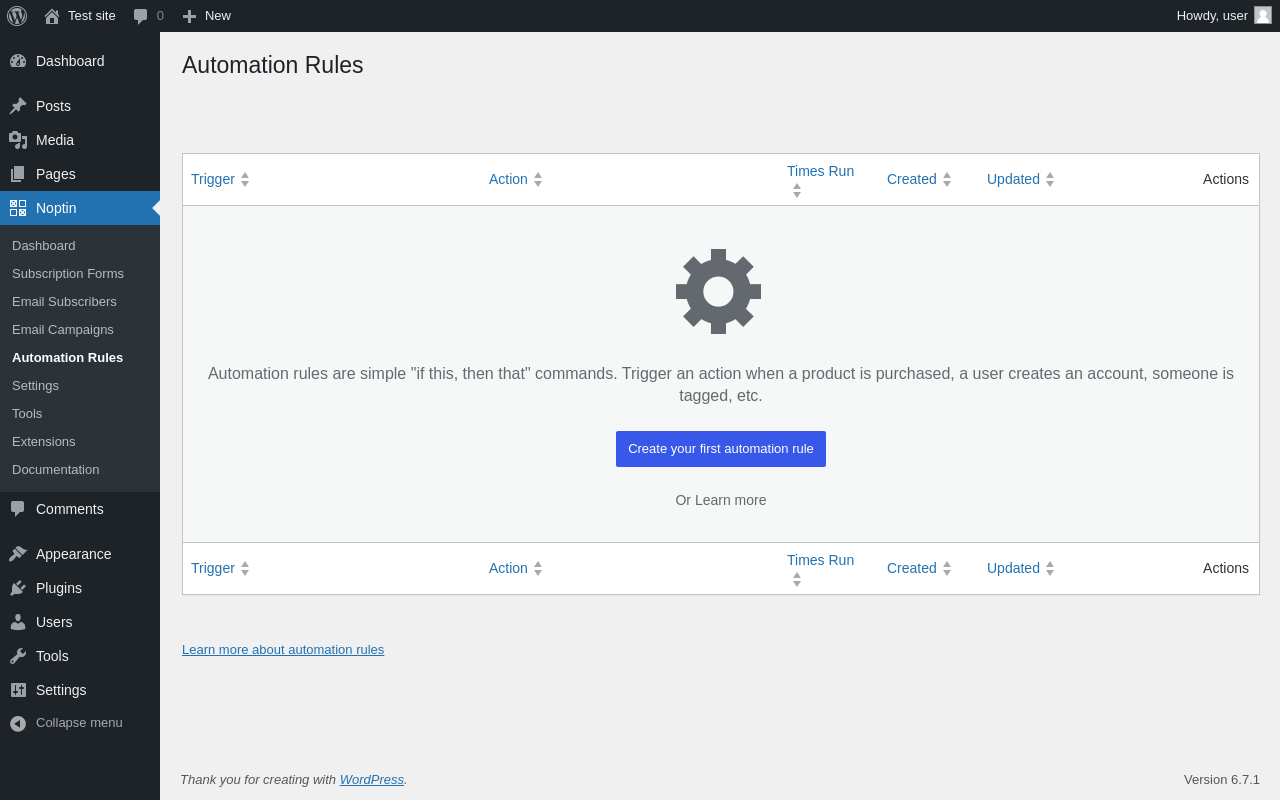The image size is (1280, 800).
Task: Click the large gear icon
Action: (718, 291)
